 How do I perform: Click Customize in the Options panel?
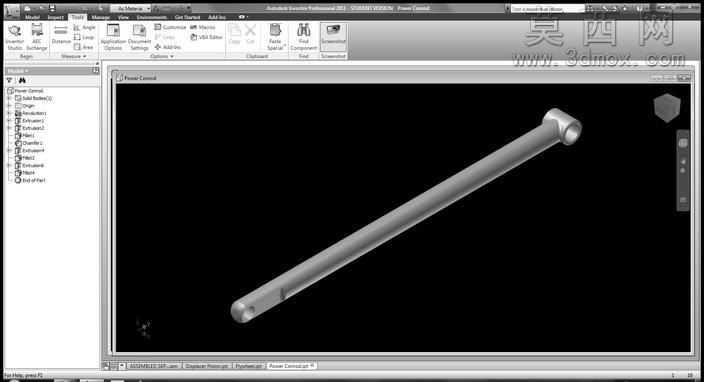(x=170, y=27)
